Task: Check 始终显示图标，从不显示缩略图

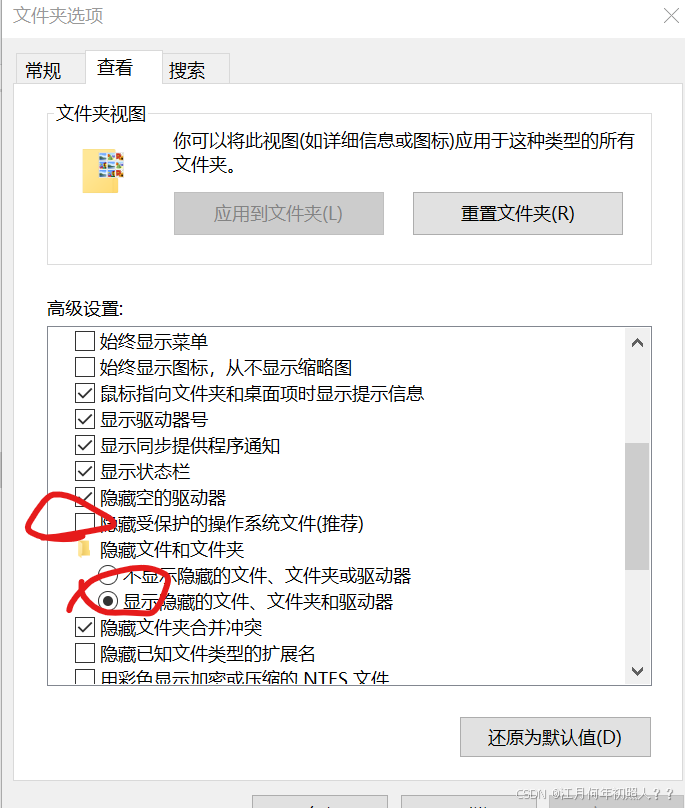Action: click(85, 367)
